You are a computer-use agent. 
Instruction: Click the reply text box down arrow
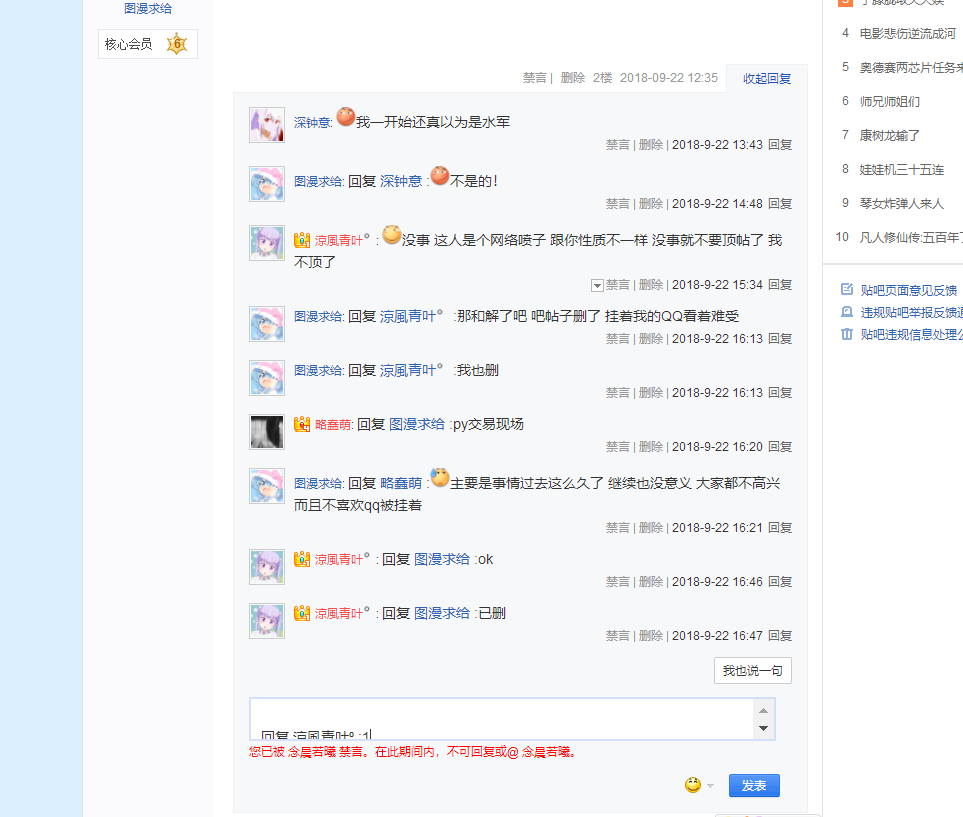[x=763, y=729]
